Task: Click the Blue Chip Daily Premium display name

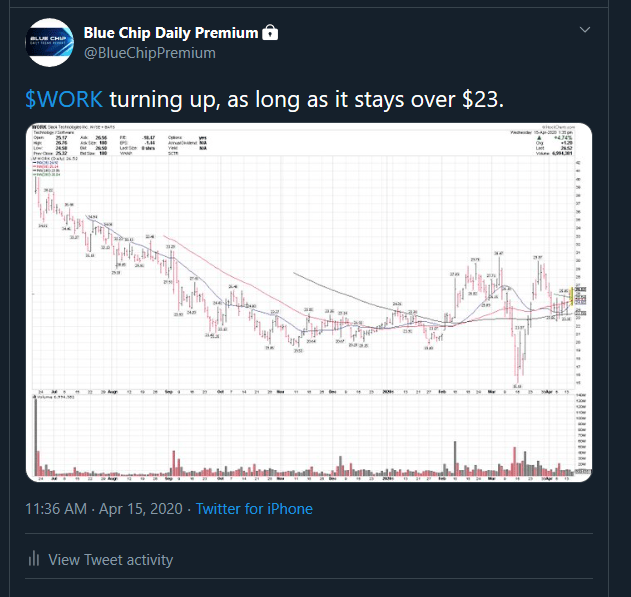Action: coord(171,33)
